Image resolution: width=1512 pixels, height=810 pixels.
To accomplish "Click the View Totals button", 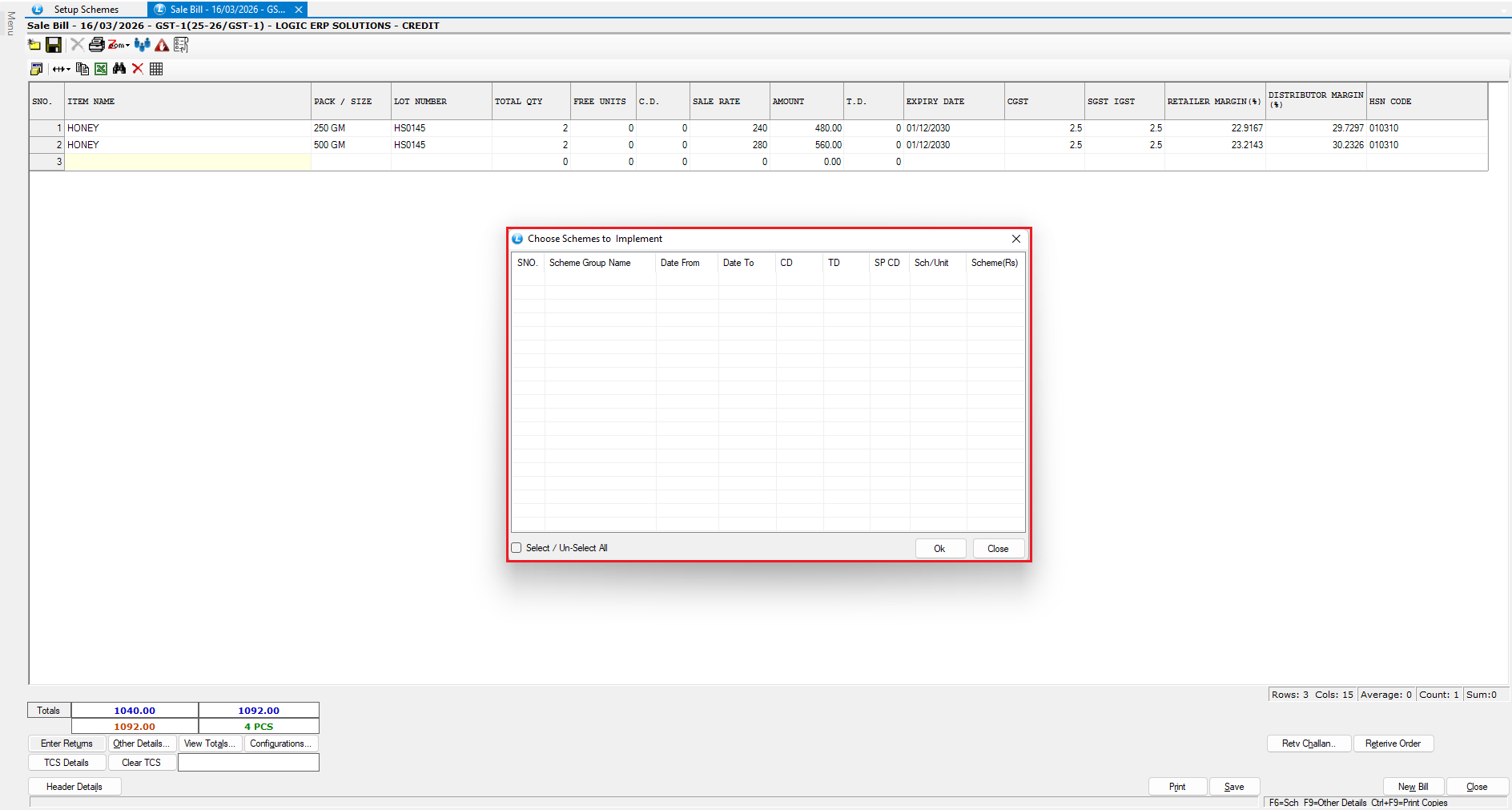I will point(210,744).
